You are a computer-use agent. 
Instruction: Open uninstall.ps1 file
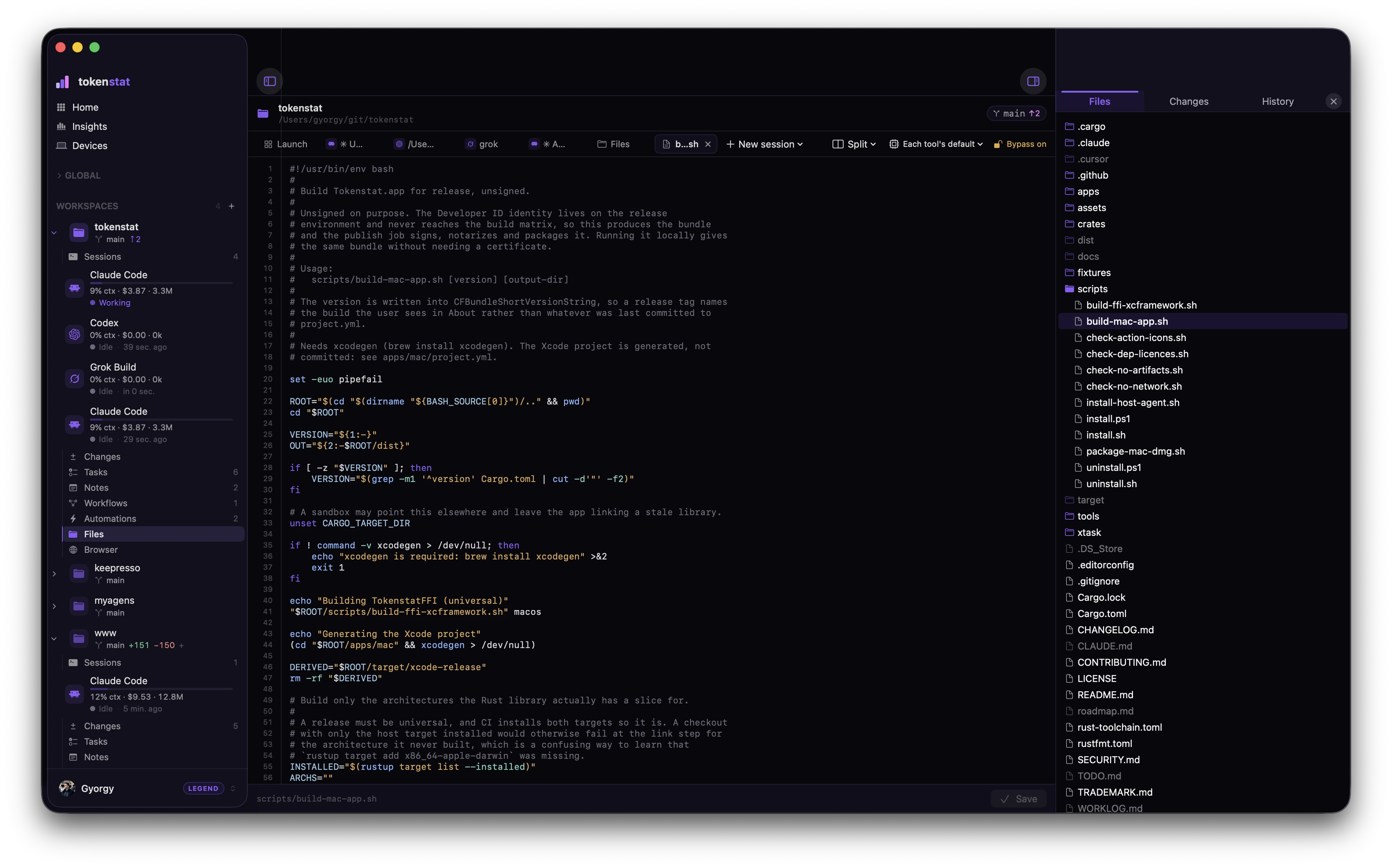(x=1203, y=467)
